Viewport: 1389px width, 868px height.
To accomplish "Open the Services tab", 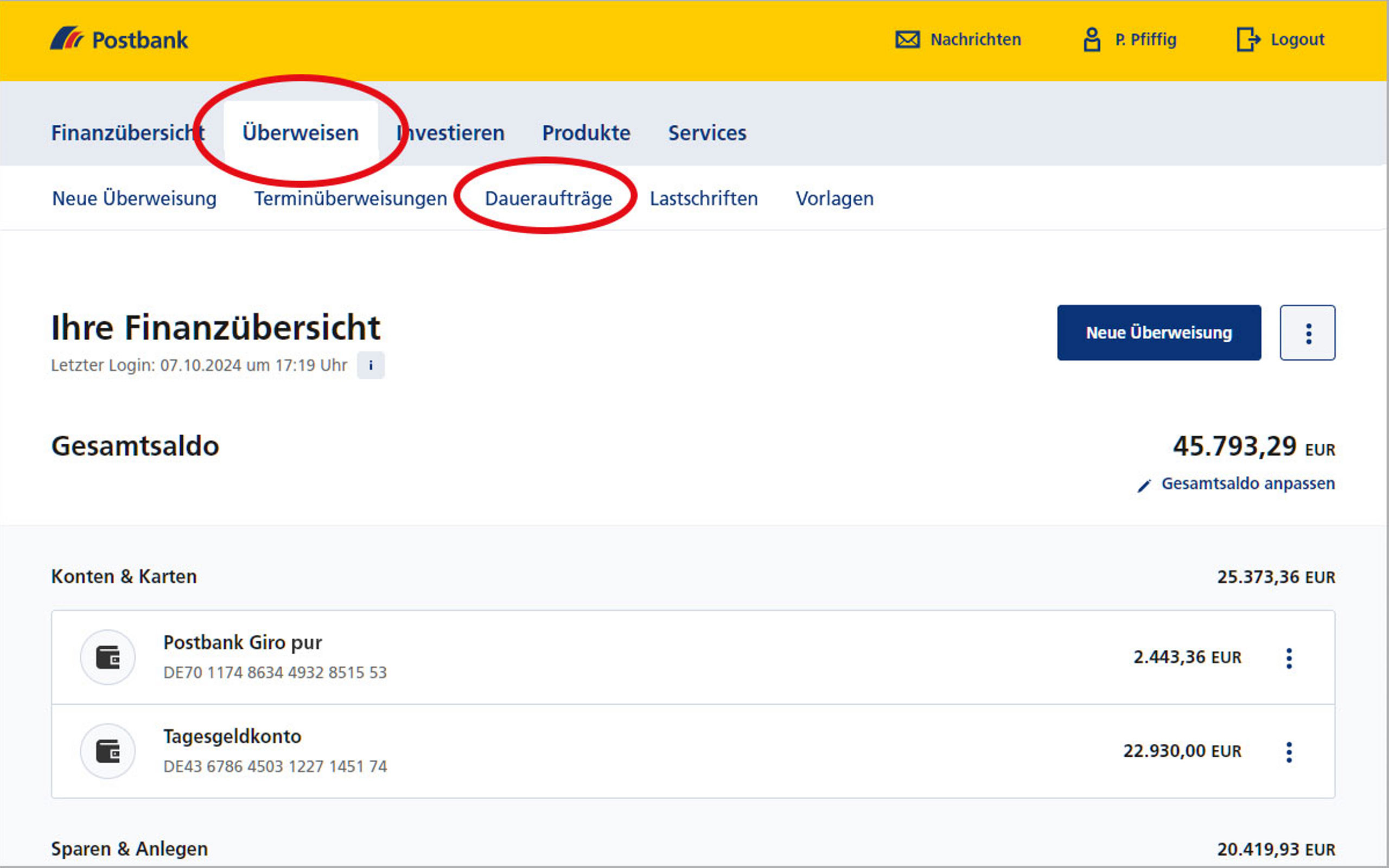I will tap(707, 132).
